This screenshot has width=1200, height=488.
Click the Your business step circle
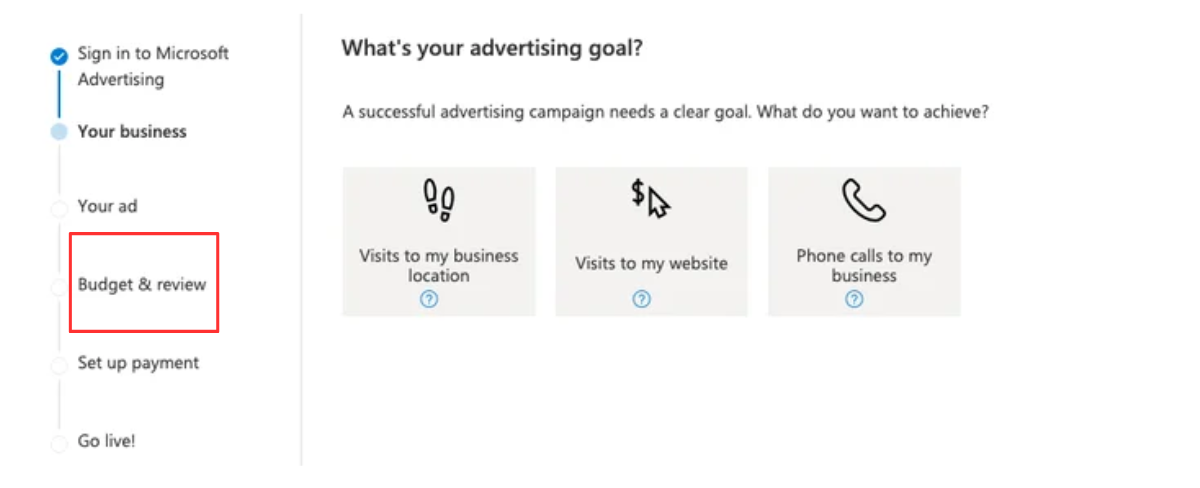[x=59, y=132]
